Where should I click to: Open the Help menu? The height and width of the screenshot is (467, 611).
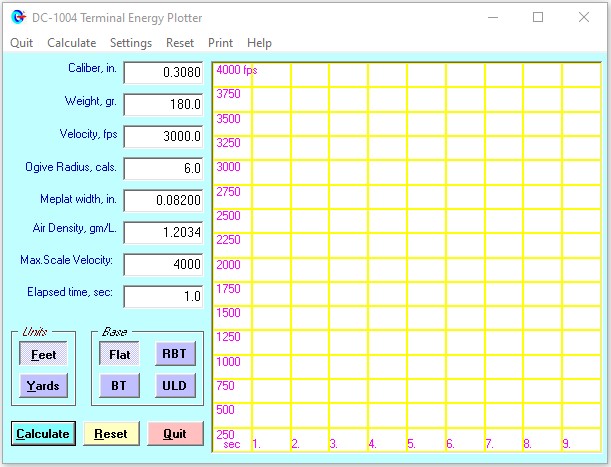[259, 43]
